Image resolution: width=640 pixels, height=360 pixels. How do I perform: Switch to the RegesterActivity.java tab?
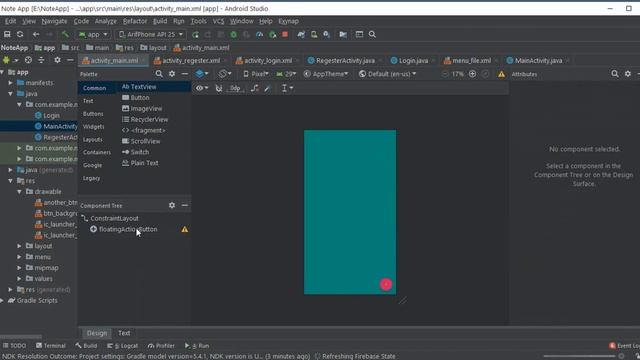pos(345,61)
